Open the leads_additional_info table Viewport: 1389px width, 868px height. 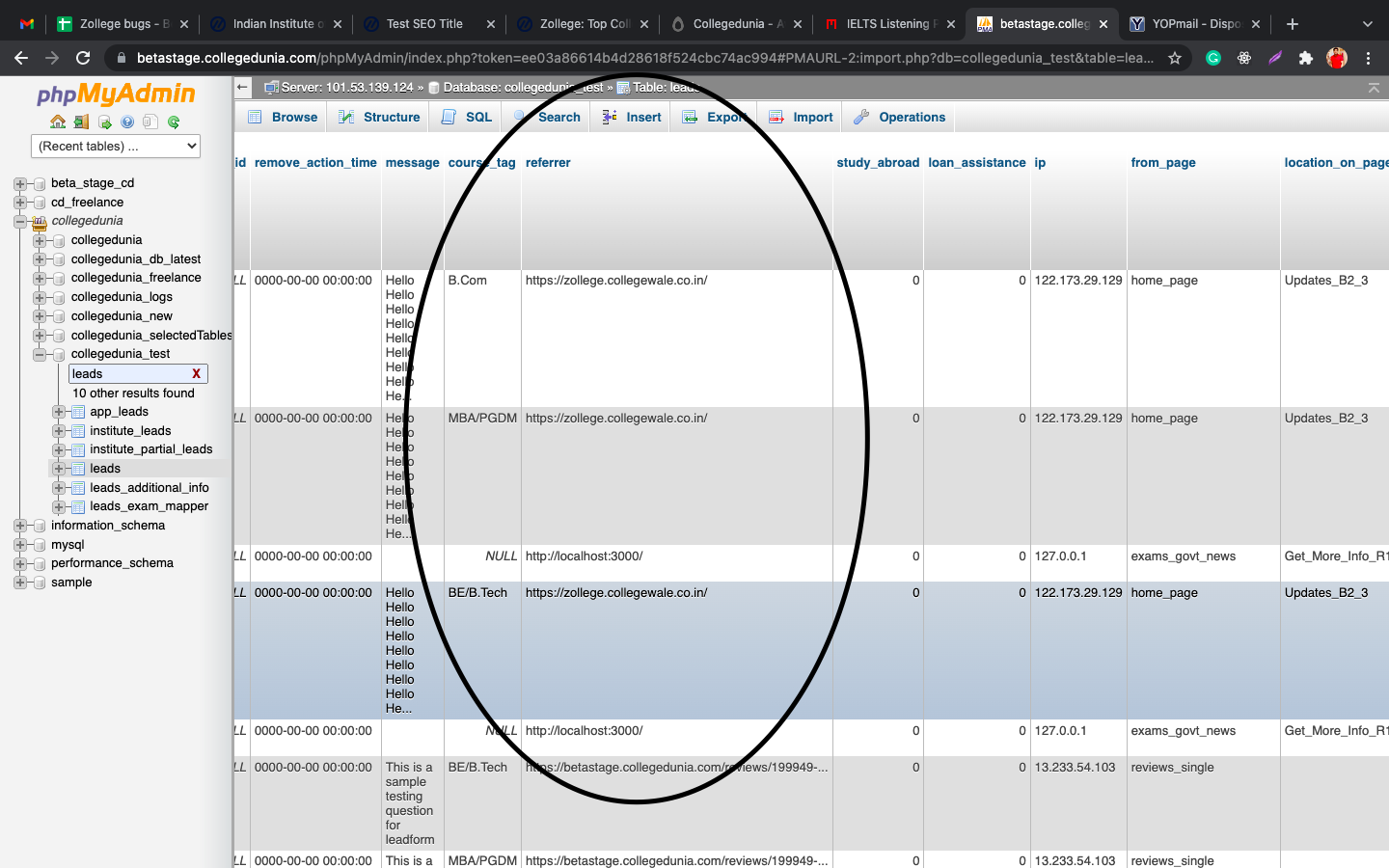(150, 488)
